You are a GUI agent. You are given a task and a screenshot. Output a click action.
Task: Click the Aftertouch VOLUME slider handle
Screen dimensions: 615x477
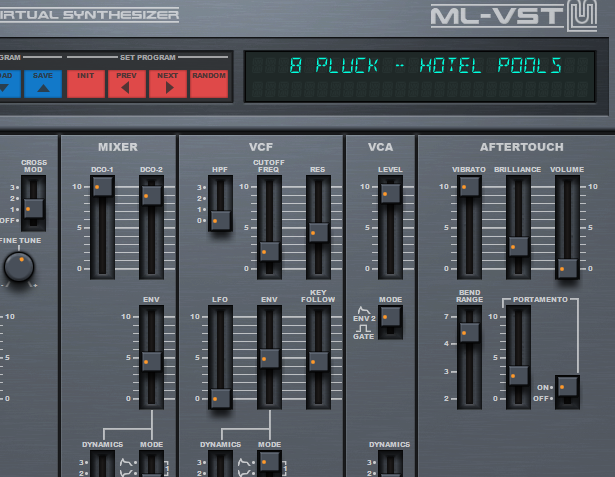pyautogui.click(x=568, y=269)
